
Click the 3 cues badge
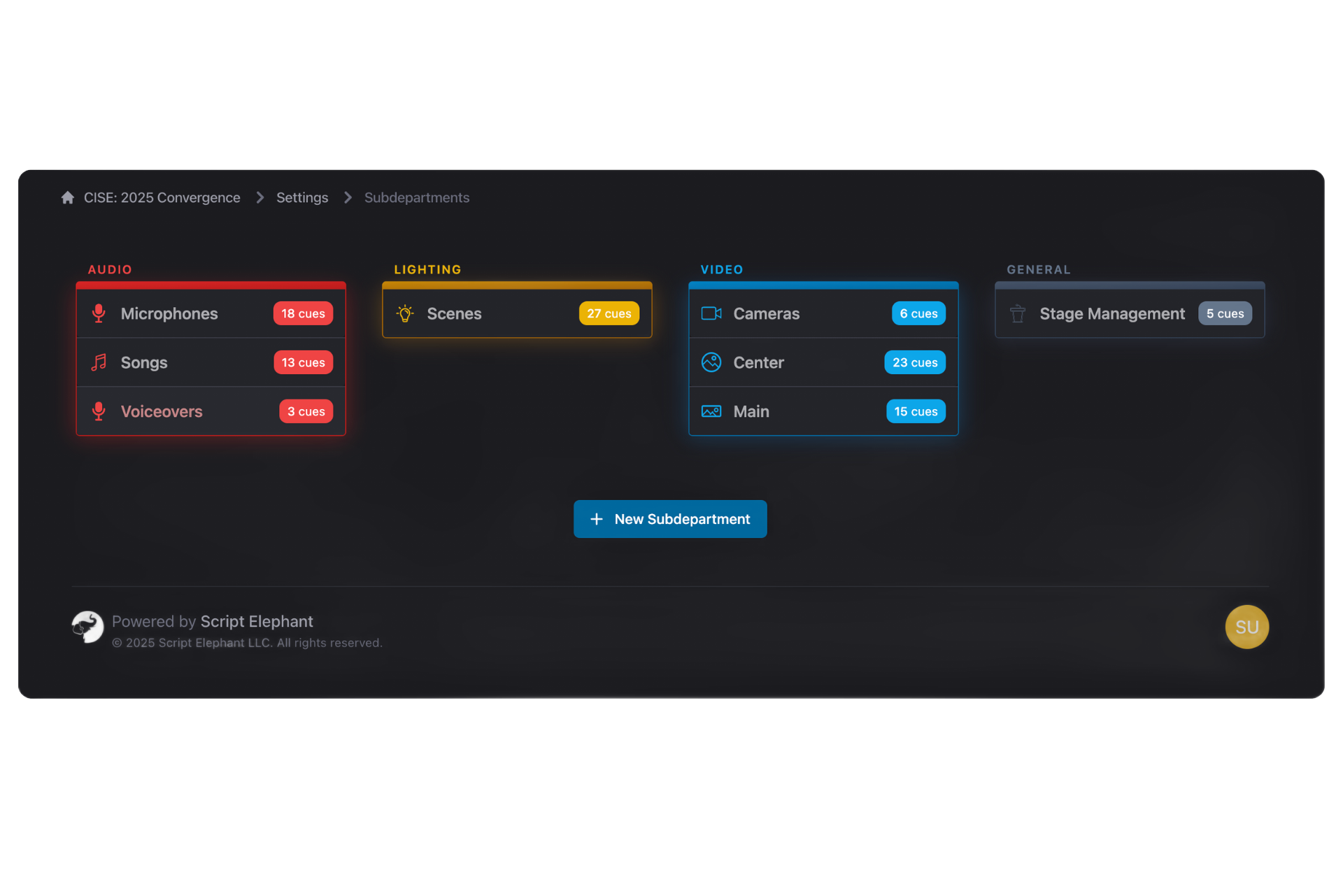[306, 411]
